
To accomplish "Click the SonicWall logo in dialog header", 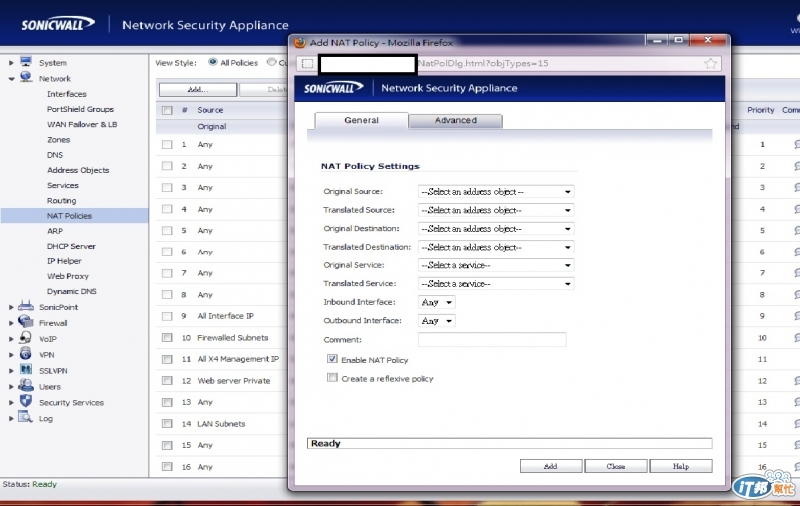I will [333, 88].
